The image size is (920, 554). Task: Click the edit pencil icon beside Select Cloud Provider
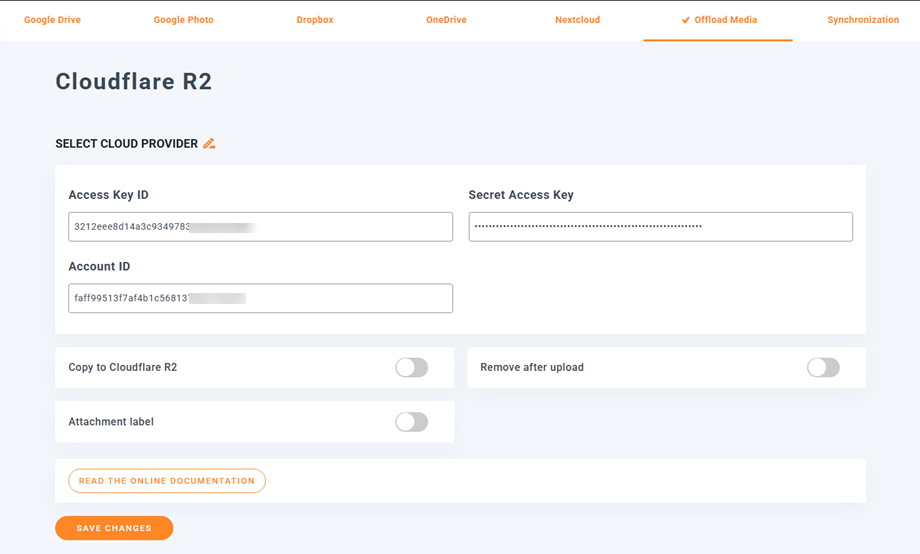pos(209,143)
